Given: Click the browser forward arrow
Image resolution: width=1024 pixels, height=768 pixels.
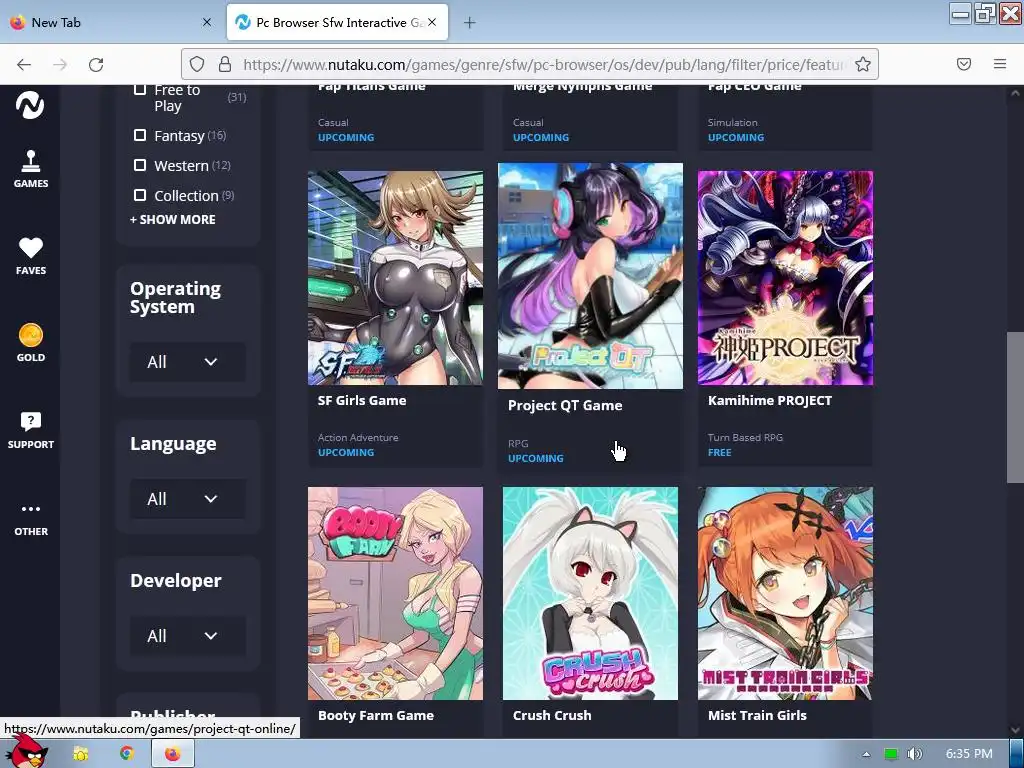Looking at the screenshot, I should (60, 64).
